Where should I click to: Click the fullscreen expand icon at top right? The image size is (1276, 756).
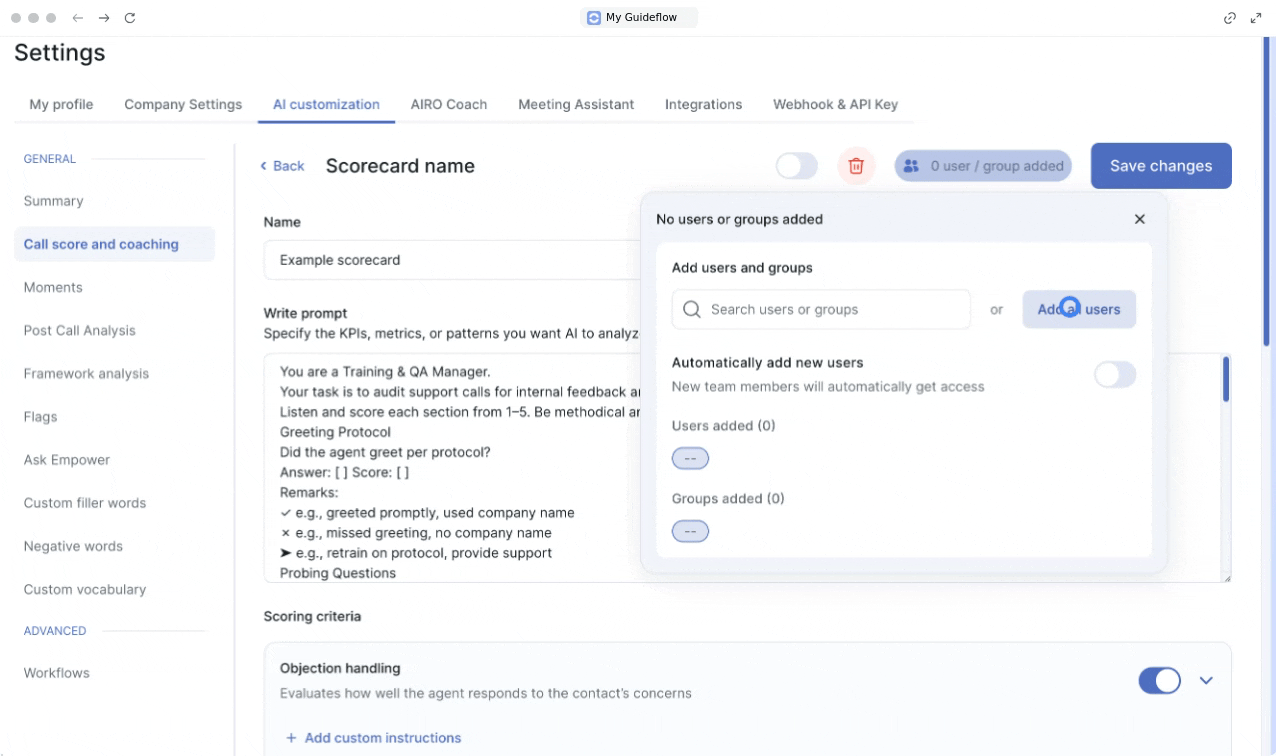[1256, 18]
